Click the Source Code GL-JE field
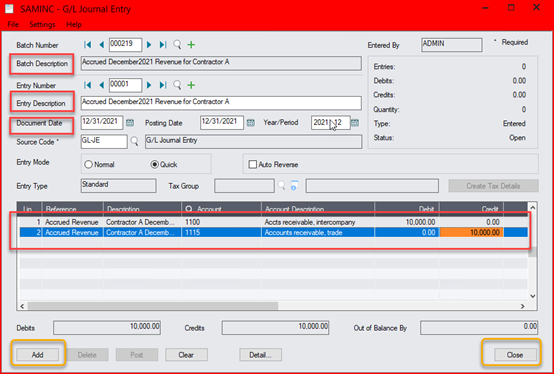This screenshot has height=374, width=554. pyautogui.click(x=104, y=142)
